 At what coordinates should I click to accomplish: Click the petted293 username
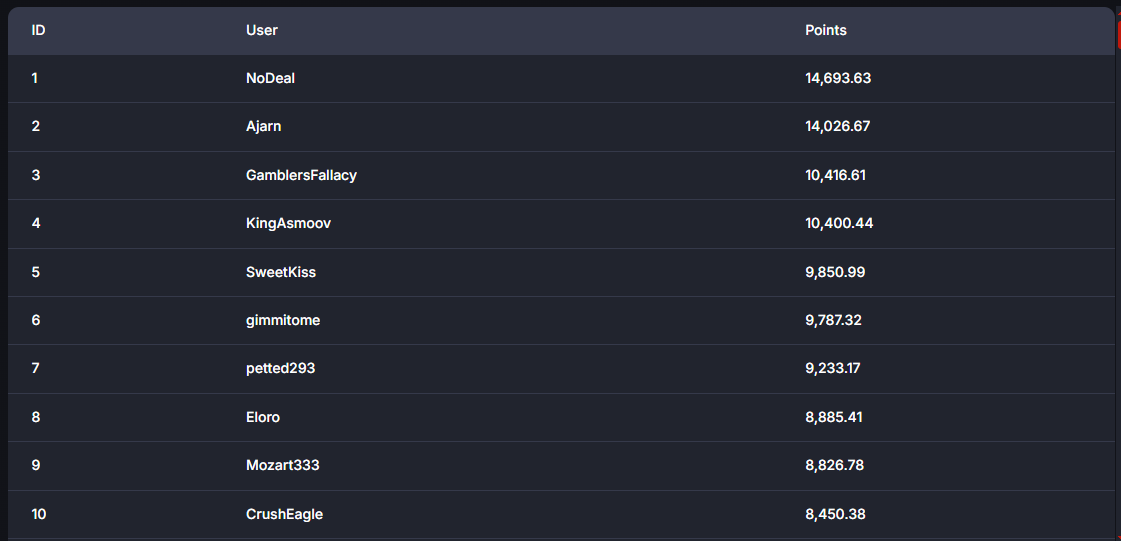[x=280, y=369]
